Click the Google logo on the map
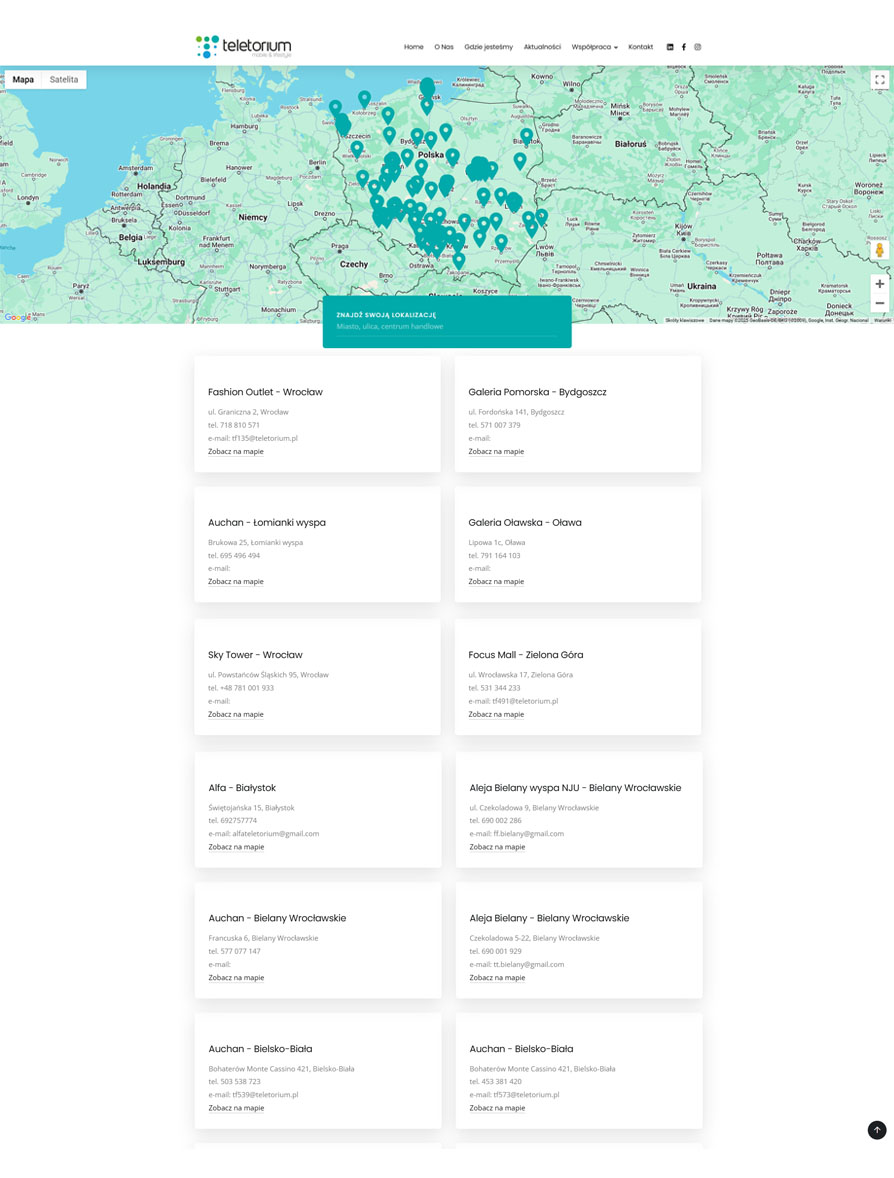 [x=17, y=317]
